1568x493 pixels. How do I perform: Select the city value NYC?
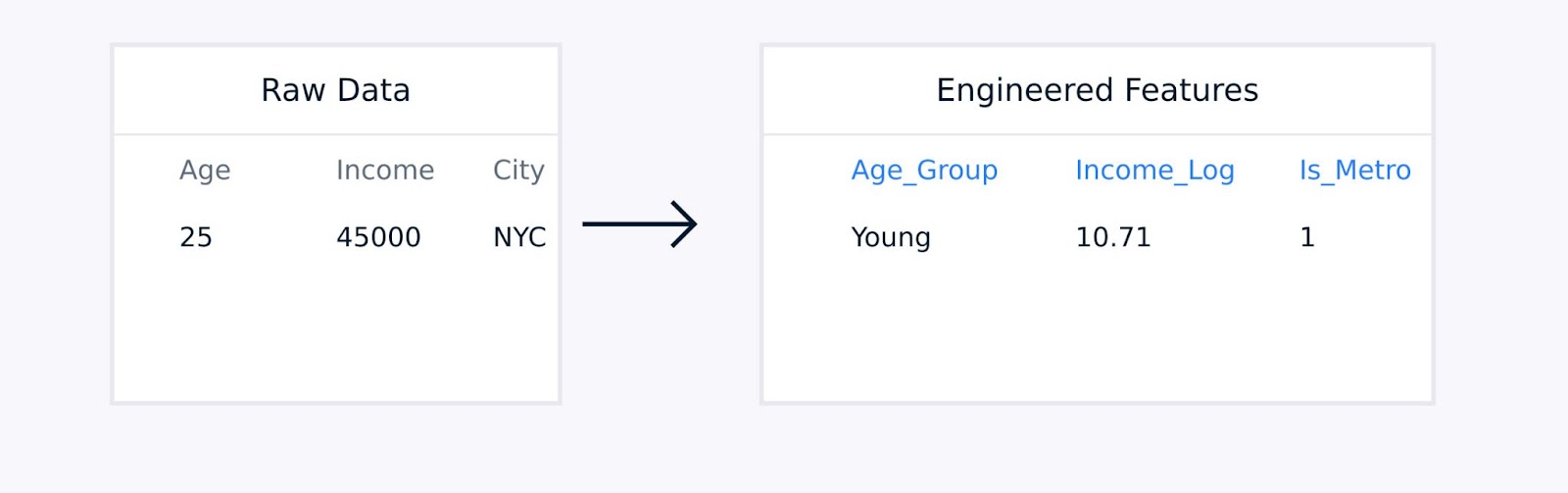point(519,237)
